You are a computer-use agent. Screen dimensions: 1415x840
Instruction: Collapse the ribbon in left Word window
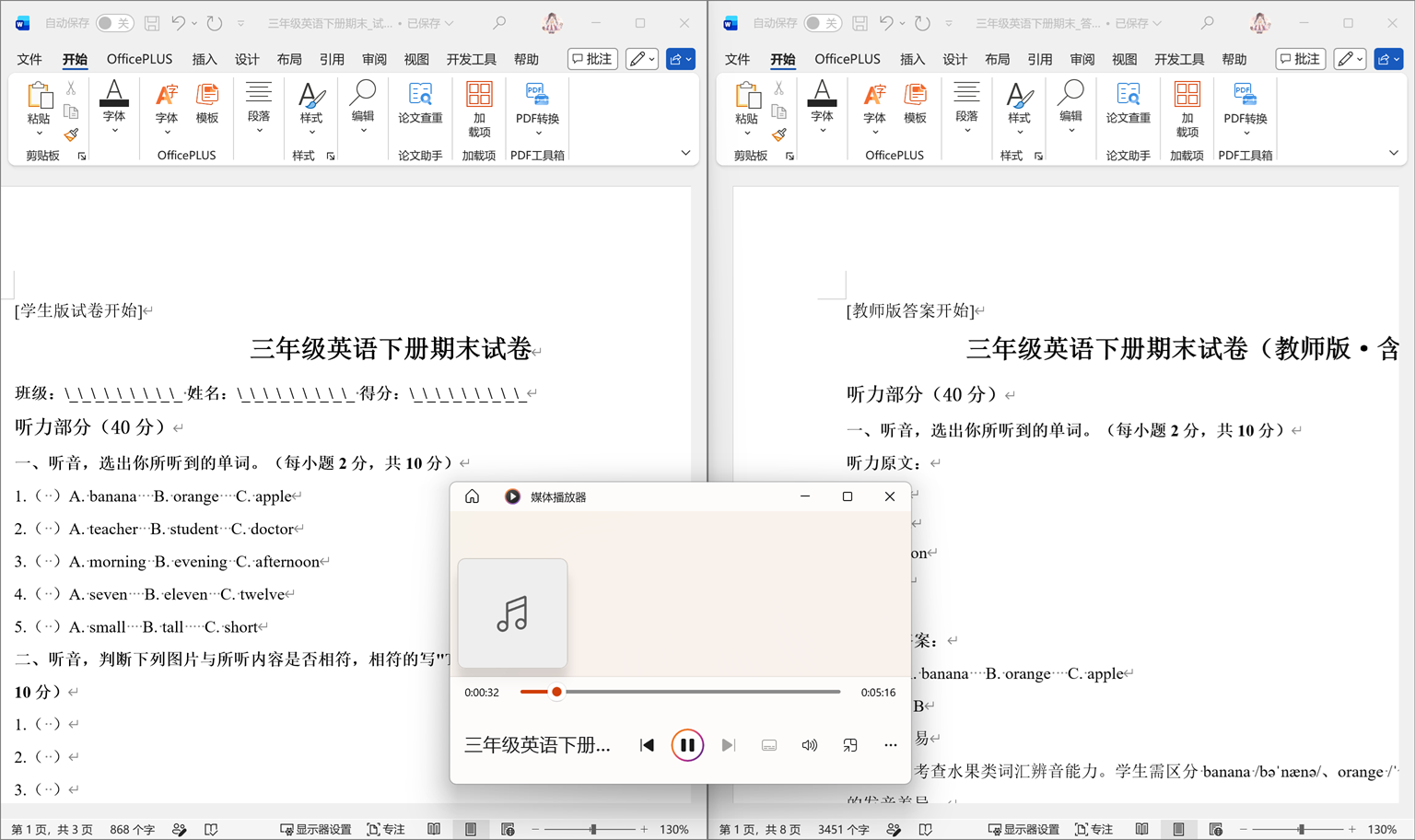685,153
